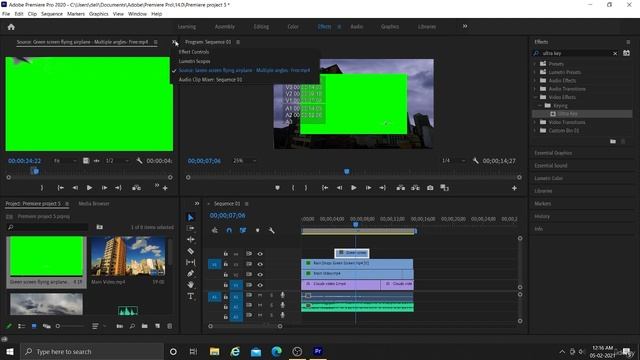Choose the Ripple Edit tool
The width and height of the screenshot is (640, 360).
(x=191, y=240)
